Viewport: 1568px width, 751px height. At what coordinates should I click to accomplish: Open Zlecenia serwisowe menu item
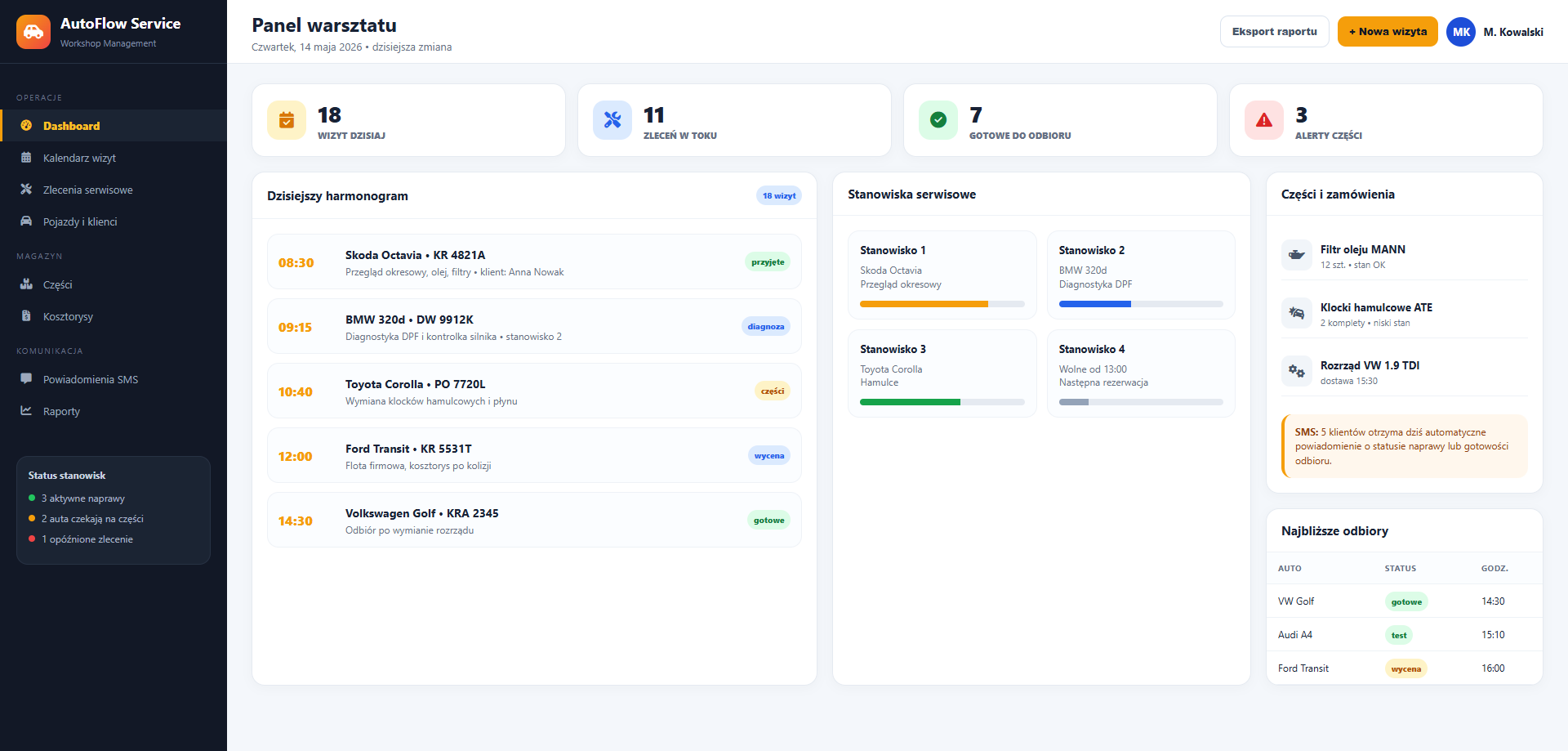pos(114,190)
